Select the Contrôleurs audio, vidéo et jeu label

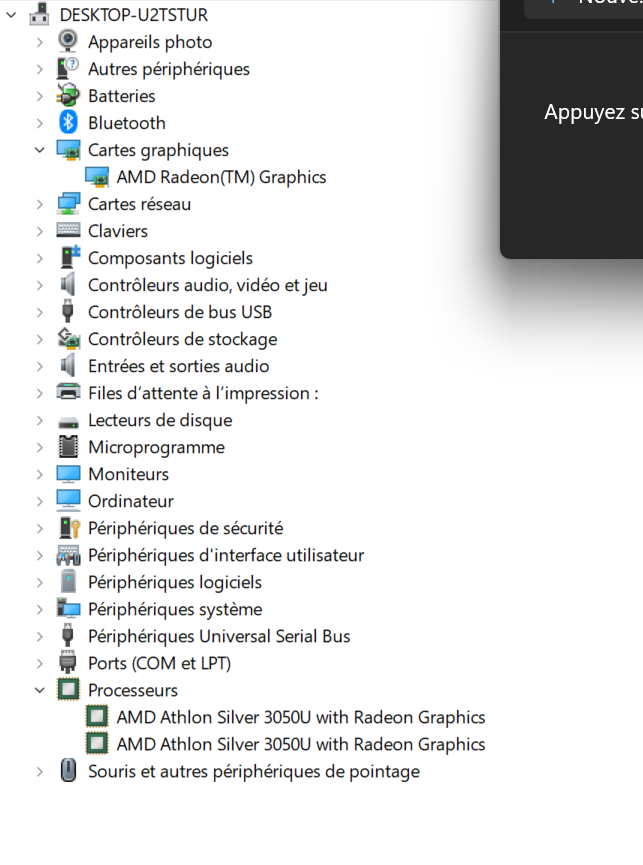pyautogui.click(x=208, y=285)
